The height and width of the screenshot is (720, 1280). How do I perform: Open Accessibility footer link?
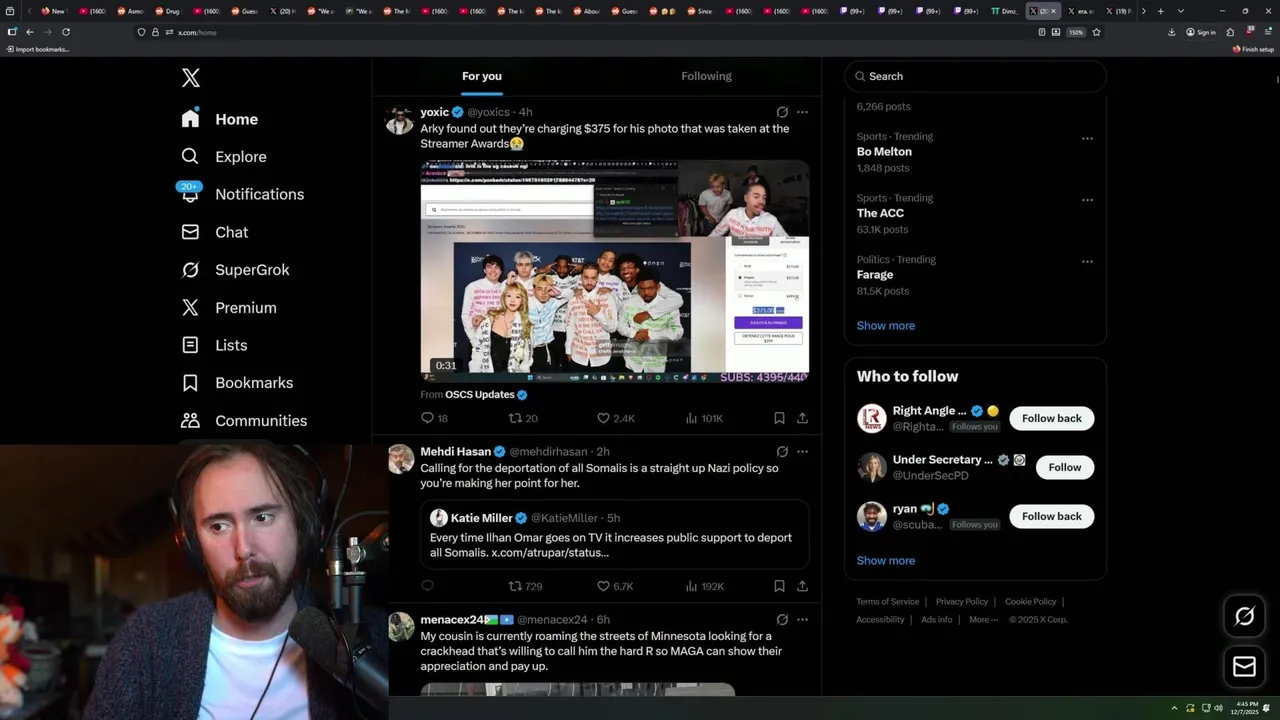click(880, 619)
